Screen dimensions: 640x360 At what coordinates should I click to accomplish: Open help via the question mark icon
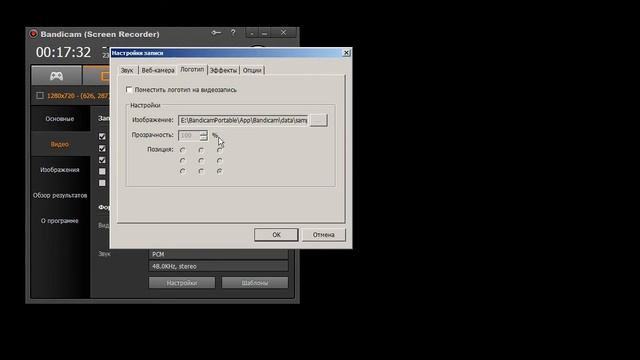[233, 33]
